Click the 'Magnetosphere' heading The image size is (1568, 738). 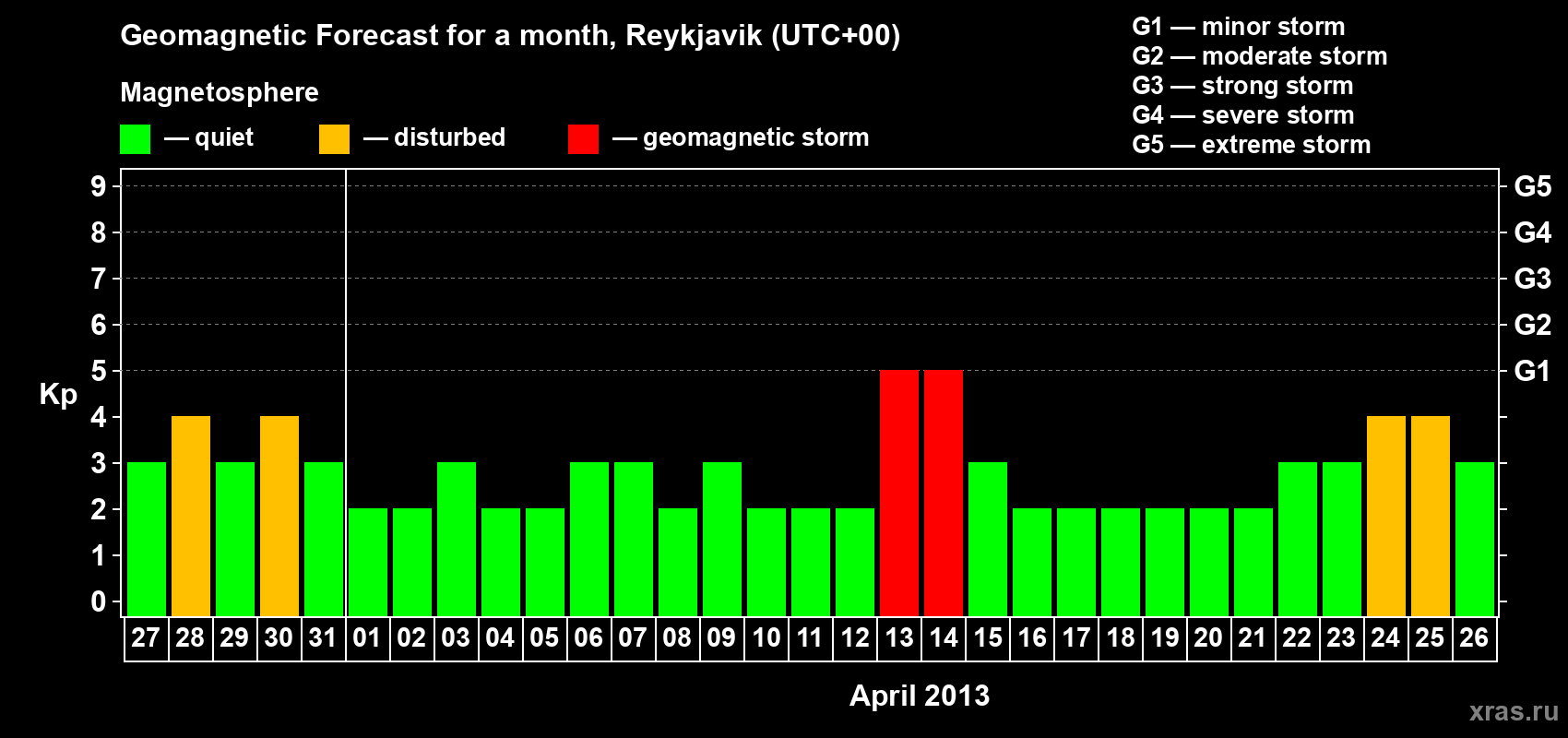click(x=220, y=93)
